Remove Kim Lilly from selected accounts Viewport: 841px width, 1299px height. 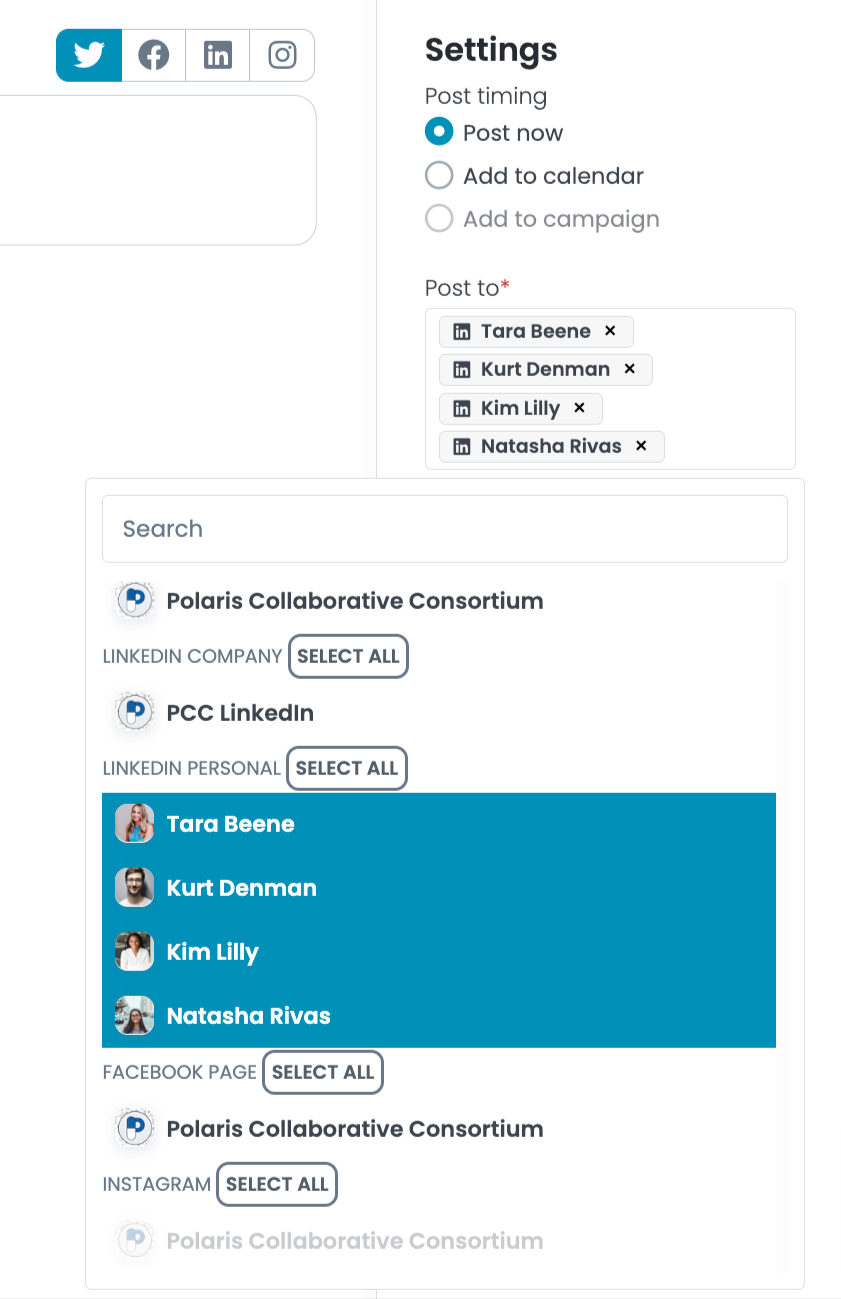pos(579,408)
